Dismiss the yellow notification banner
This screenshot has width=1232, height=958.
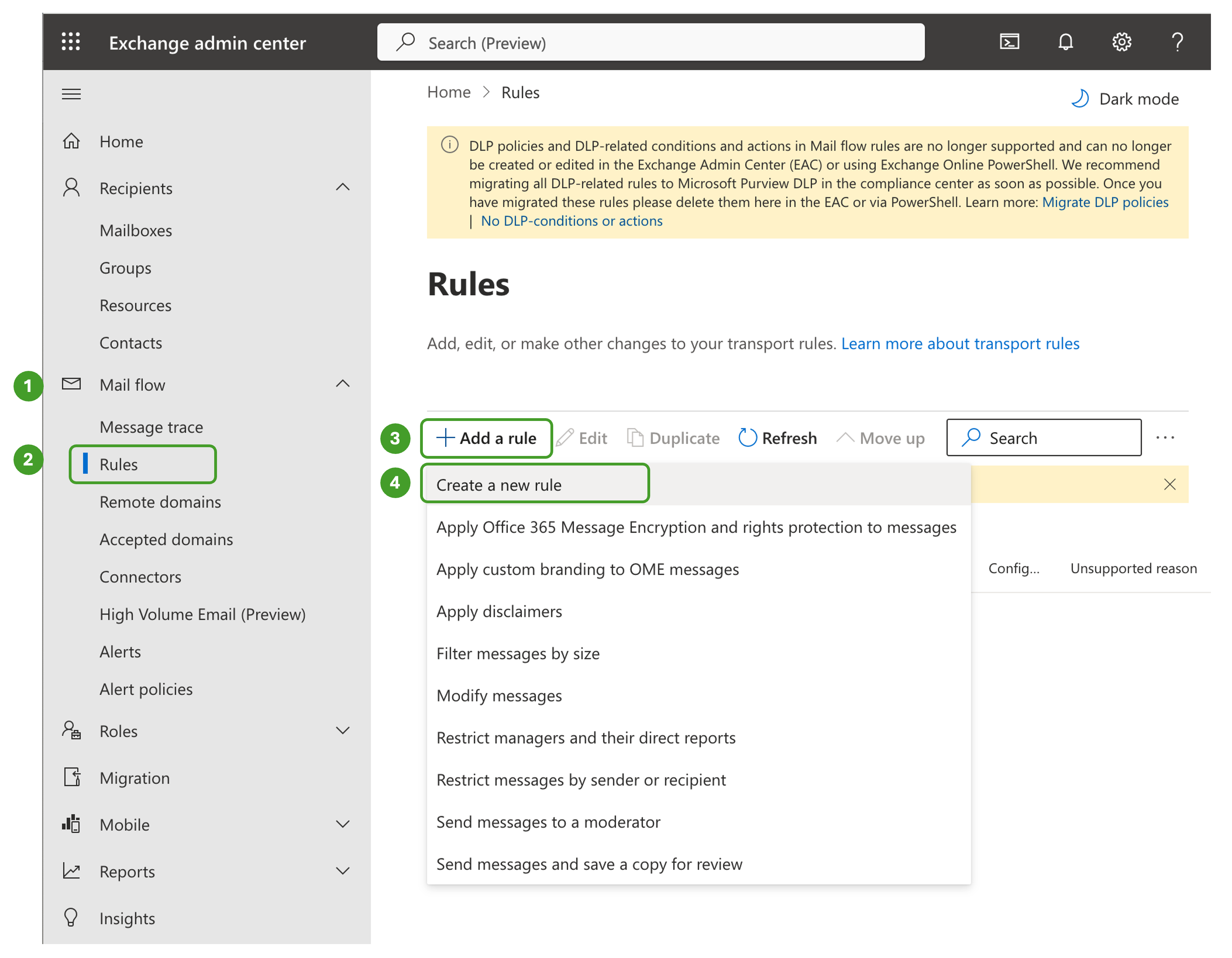pos(1169,485)
